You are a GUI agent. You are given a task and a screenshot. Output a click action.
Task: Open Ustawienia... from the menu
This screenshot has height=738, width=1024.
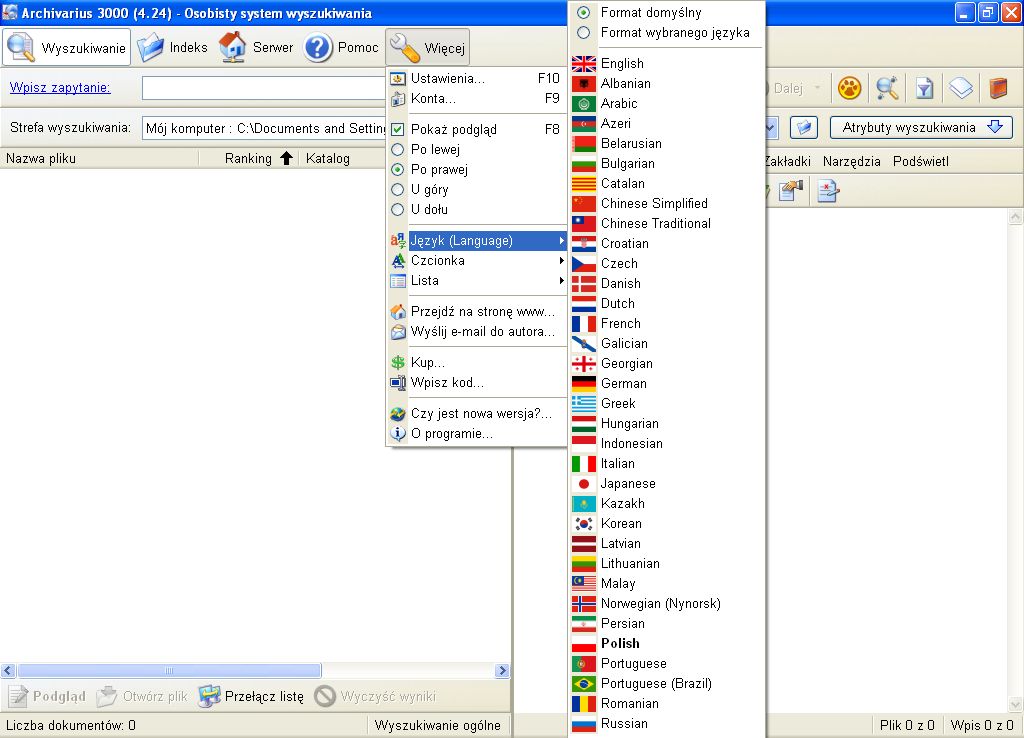tap(477, 78)
